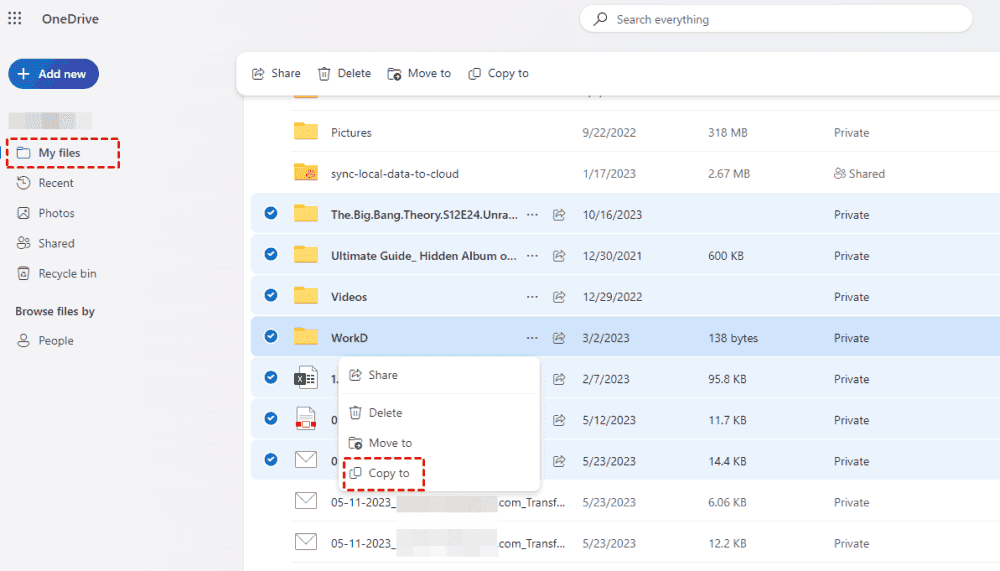The height and width of the screenshot is (571, 1000).
Task: Open more options for Videos folder
Action: 532,297
